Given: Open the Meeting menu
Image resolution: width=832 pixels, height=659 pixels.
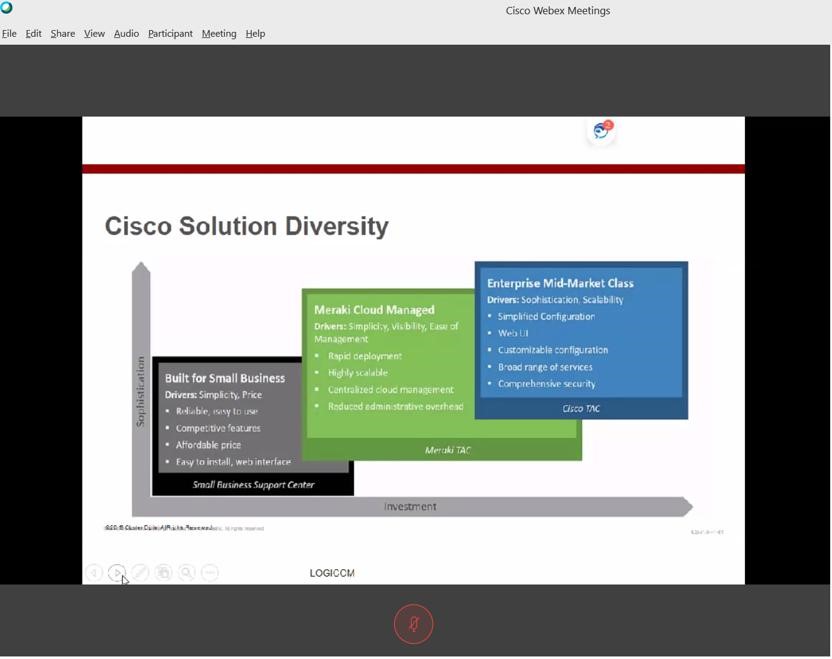Looking at the screenshot, I should tap(219, 33).
